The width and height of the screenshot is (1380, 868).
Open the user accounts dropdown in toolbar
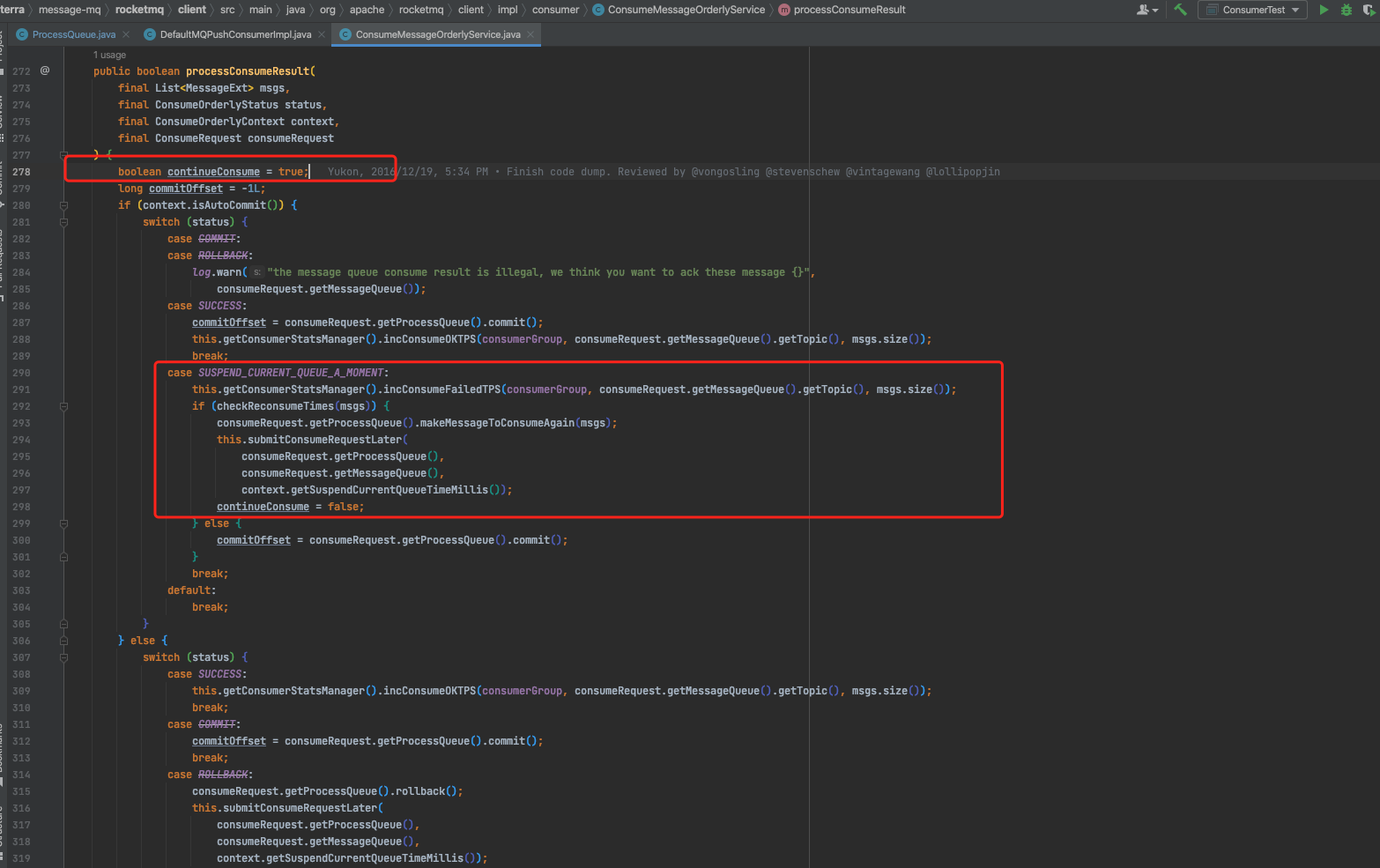tap(1146, 10)
